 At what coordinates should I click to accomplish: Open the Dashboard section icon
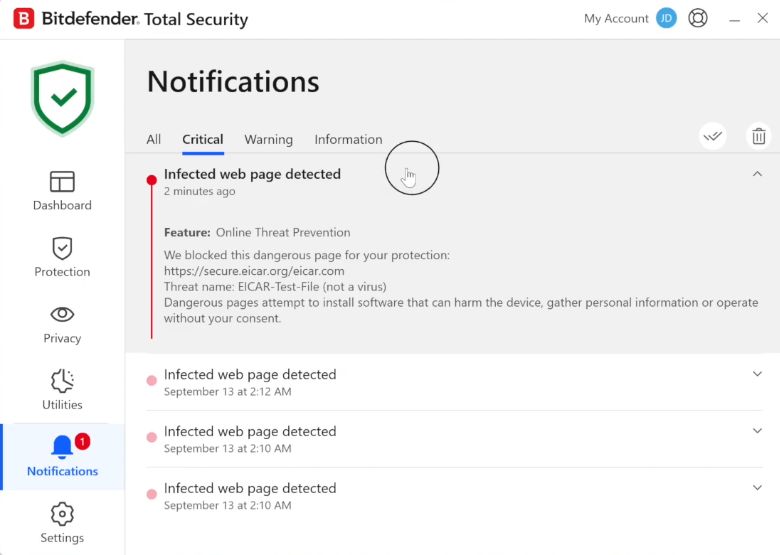tap(62, 182)
